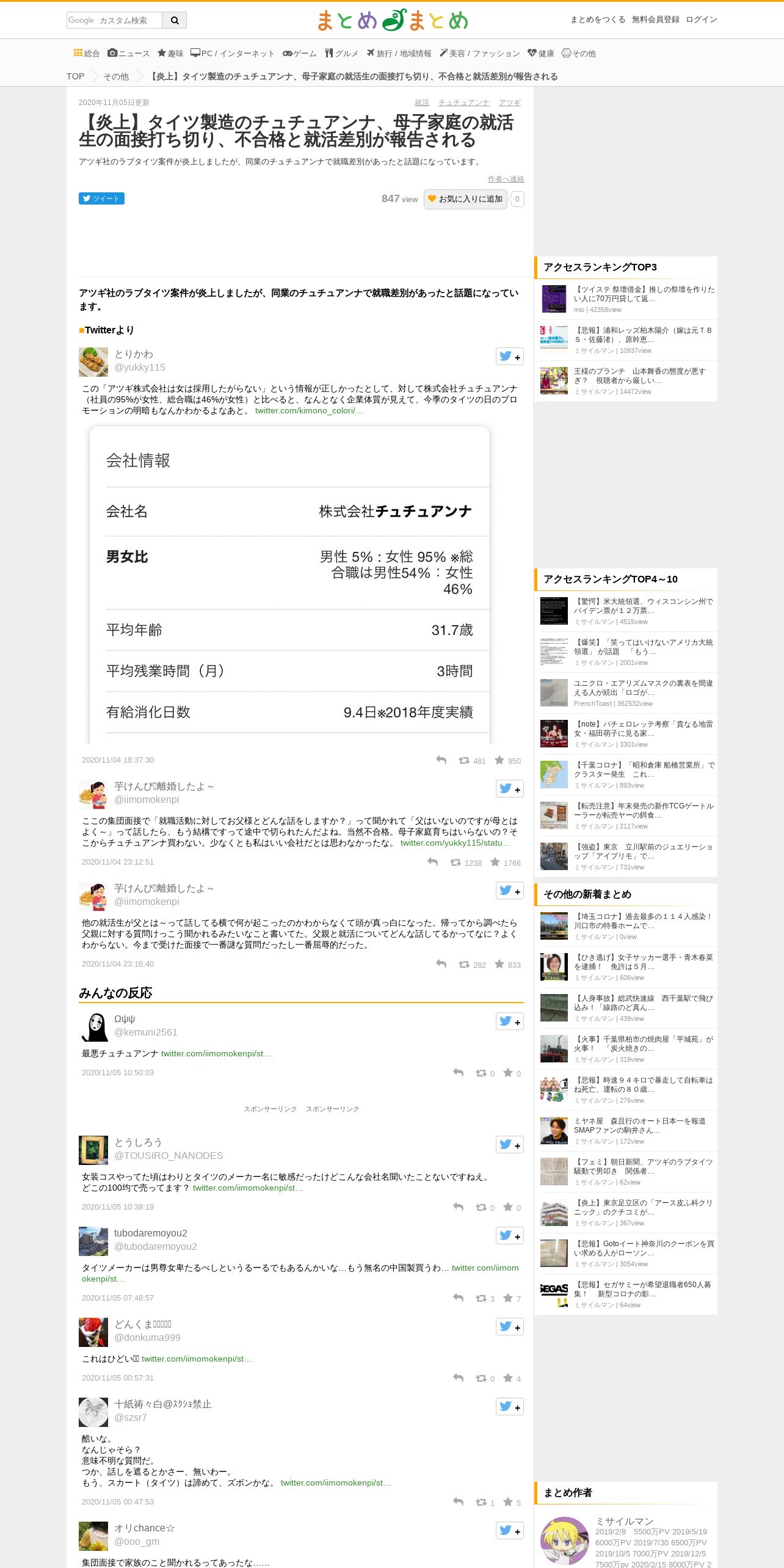Image resolution: width=784 pixels, height=1568 pixels.
Task: Open the ゲーム category menu
Action: click(299, 53)
